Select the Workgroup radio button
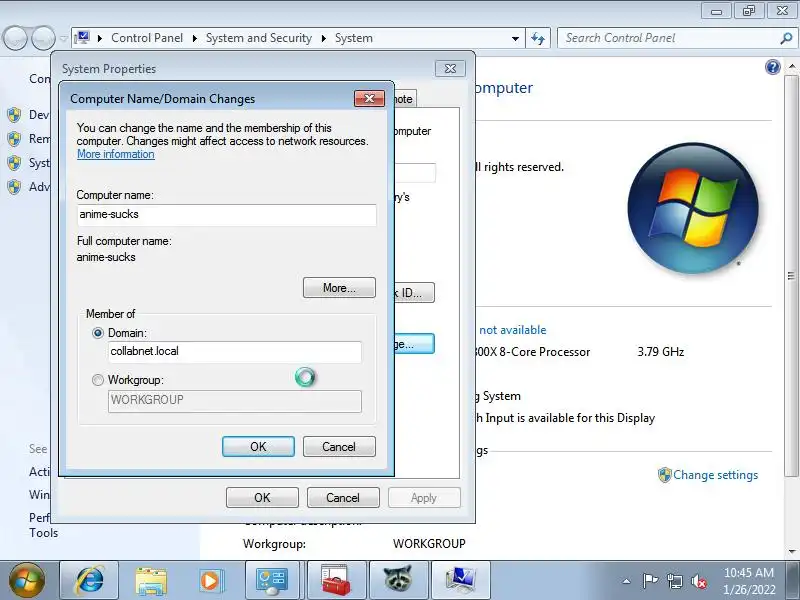The image size is (800, 600). [x=97, y=380]
